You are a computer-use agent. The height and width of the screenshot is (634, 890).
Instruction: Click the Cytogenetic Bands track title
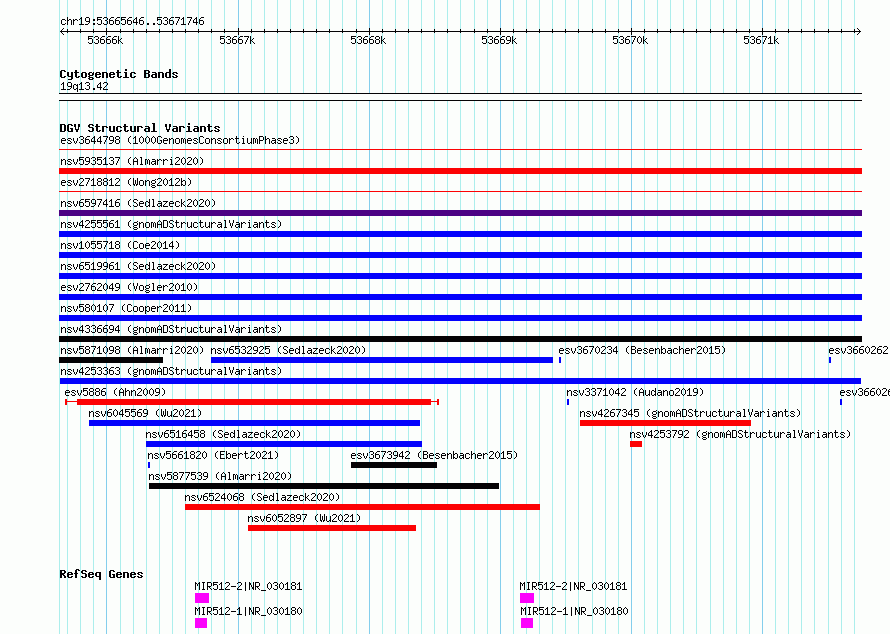coord(119,74)
